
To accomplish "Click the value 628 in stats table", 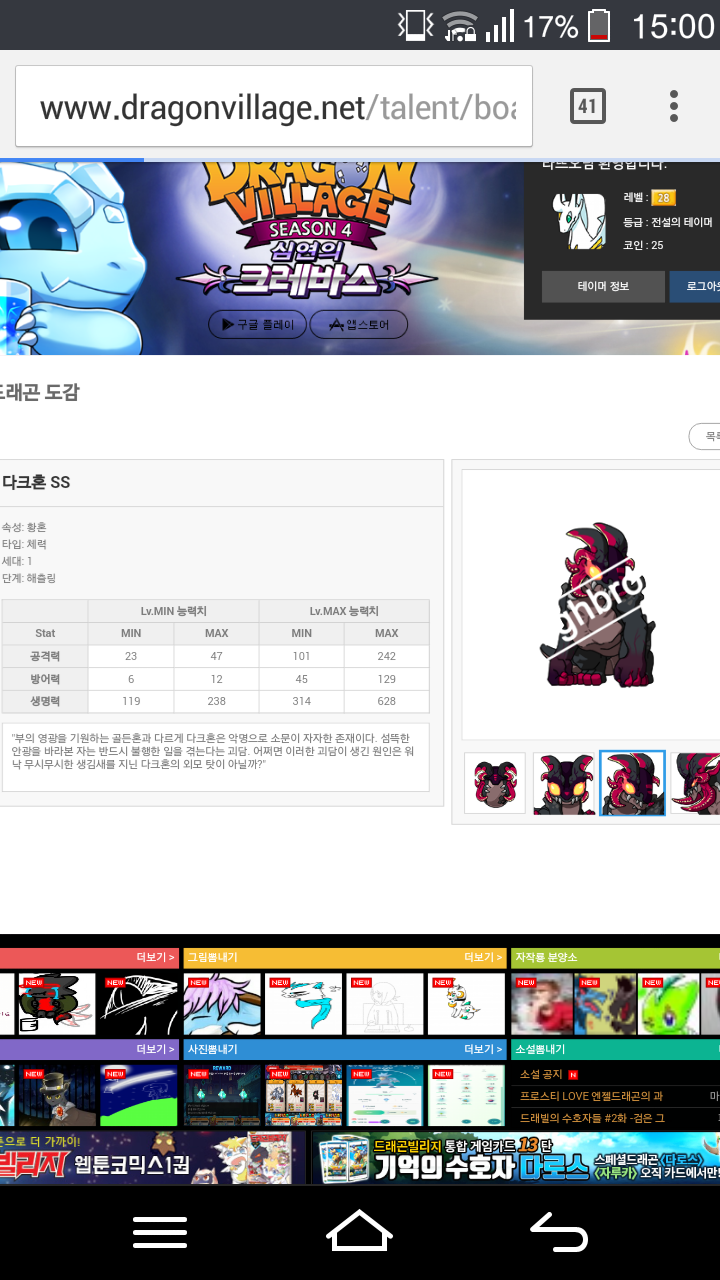I will pos(387,701).
